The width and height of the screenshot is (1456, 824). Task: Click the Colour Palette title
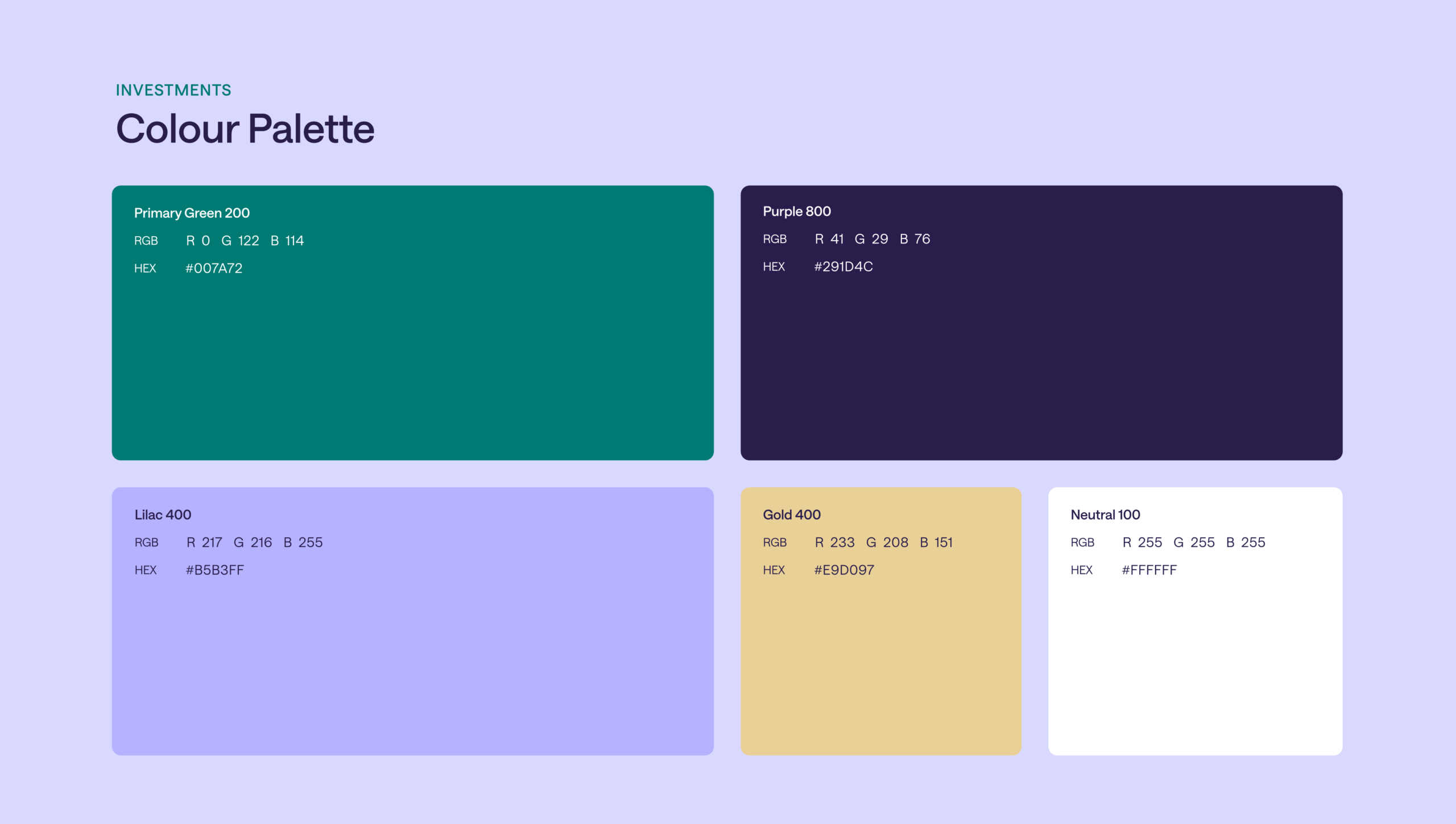tap(245, 129)
